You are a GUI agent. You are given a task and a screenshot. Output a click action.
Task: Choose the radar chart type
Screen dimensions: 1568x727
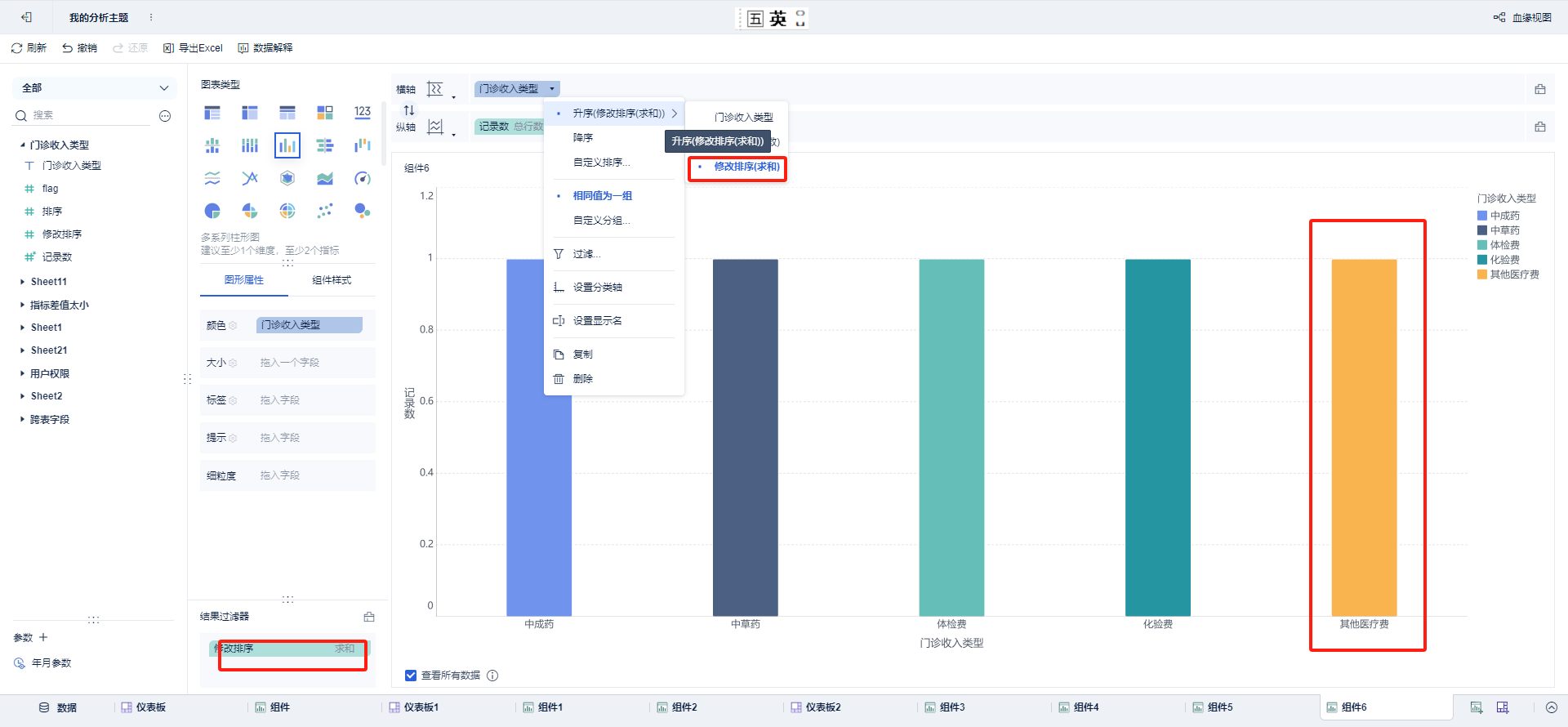[287, 178]
